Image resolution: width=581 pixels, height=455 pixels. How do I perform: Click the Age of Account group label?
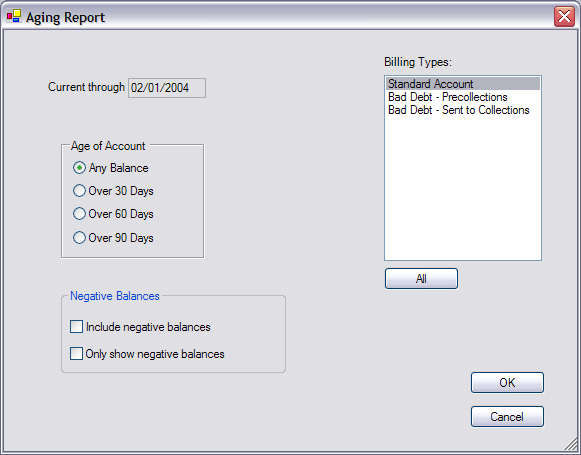tap(108, 146)
